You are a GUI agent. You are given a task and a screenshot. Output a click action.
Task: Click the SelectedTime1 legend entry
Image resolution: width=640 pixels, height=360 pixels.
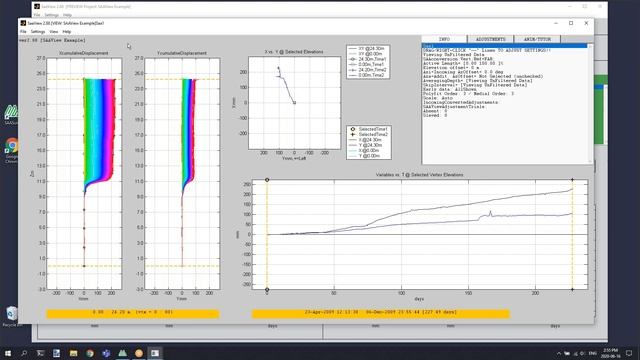coord(368,129)
